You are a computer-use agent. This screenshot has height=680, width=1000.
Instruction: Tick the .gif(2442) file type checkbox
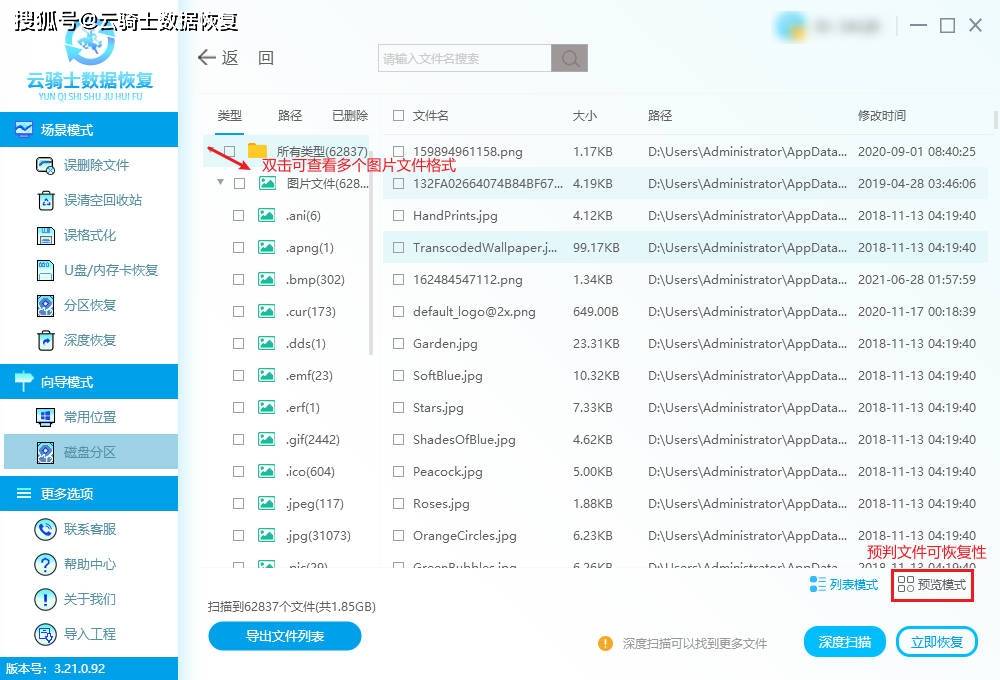(x=238, y=439)
